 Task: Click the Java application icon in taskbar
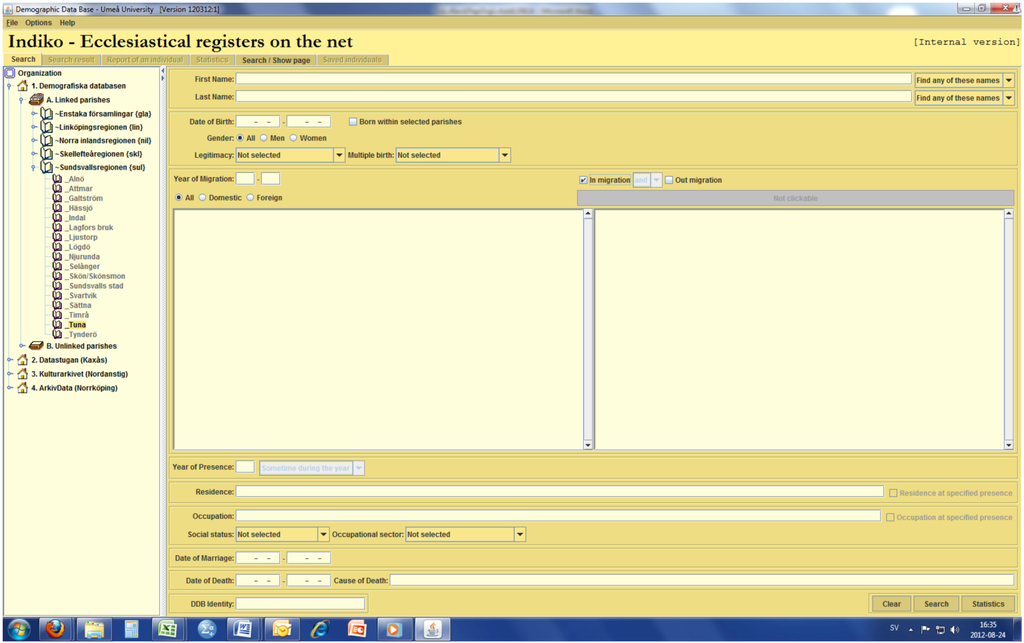pos(432,629)
